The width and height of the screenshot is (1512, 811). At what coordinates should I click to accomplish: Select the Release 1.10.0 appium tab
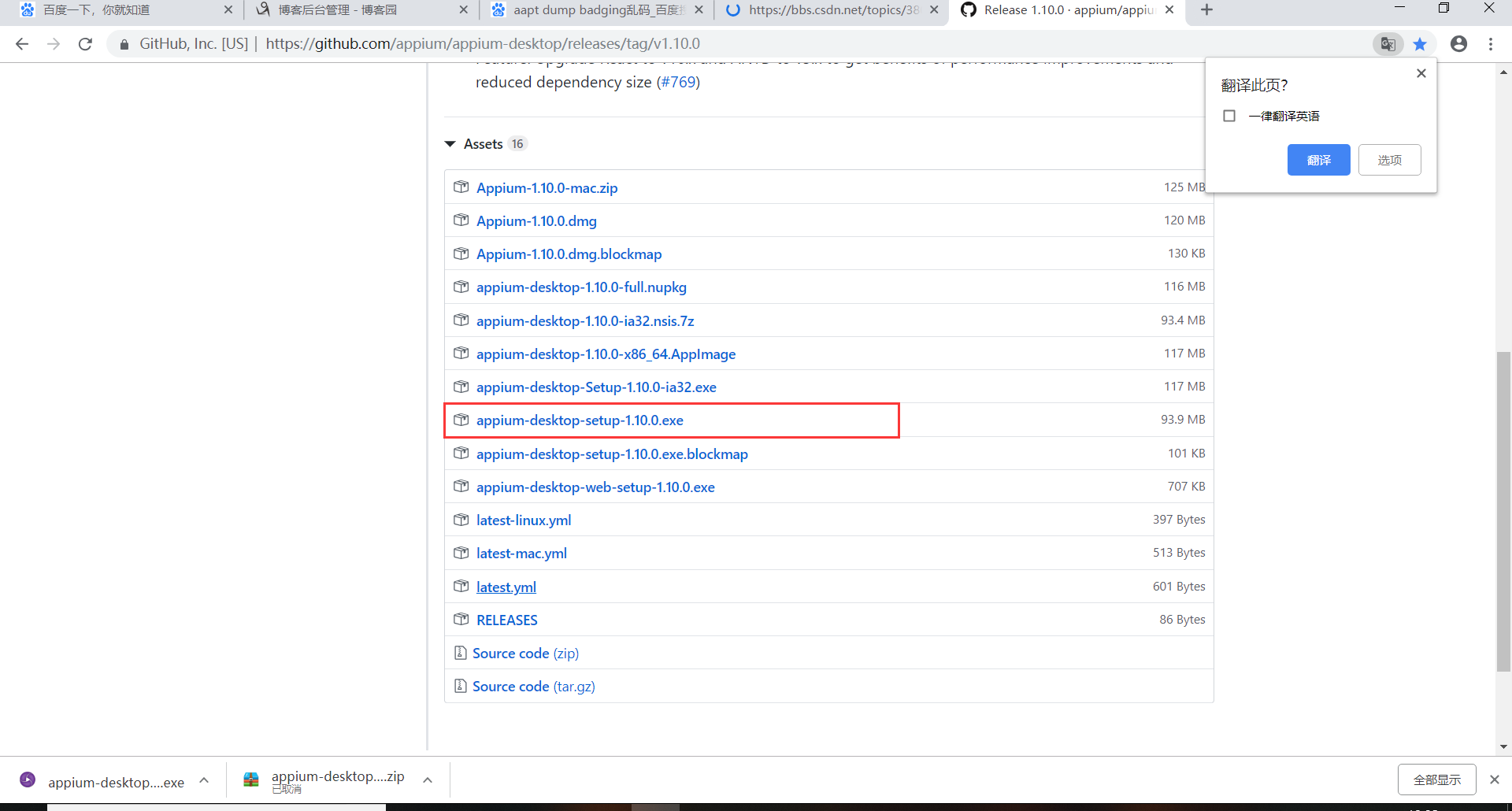1067,9
